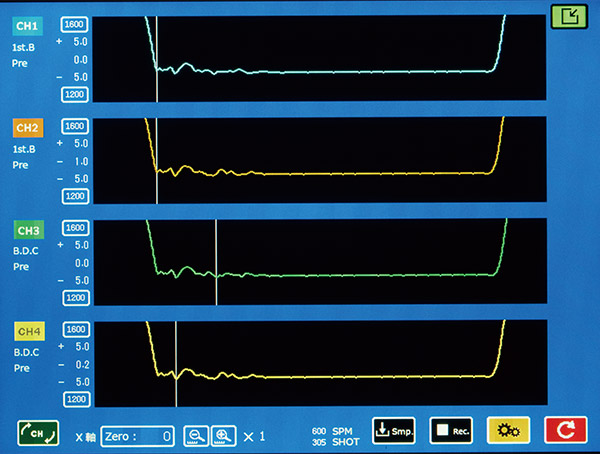Select the CH1 upper scale value 1600

tap(74, 24)
